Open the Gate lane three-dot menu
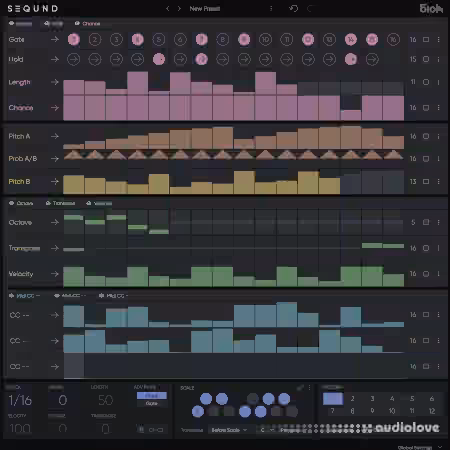 tap(439, 39)
